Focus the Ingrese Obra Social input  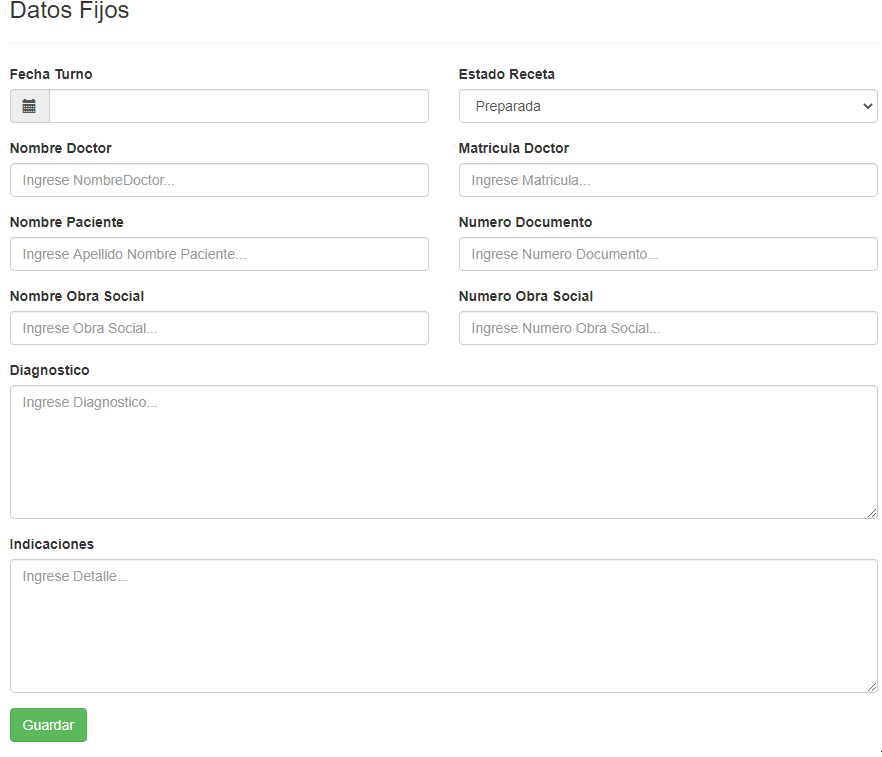pos(219,328)
